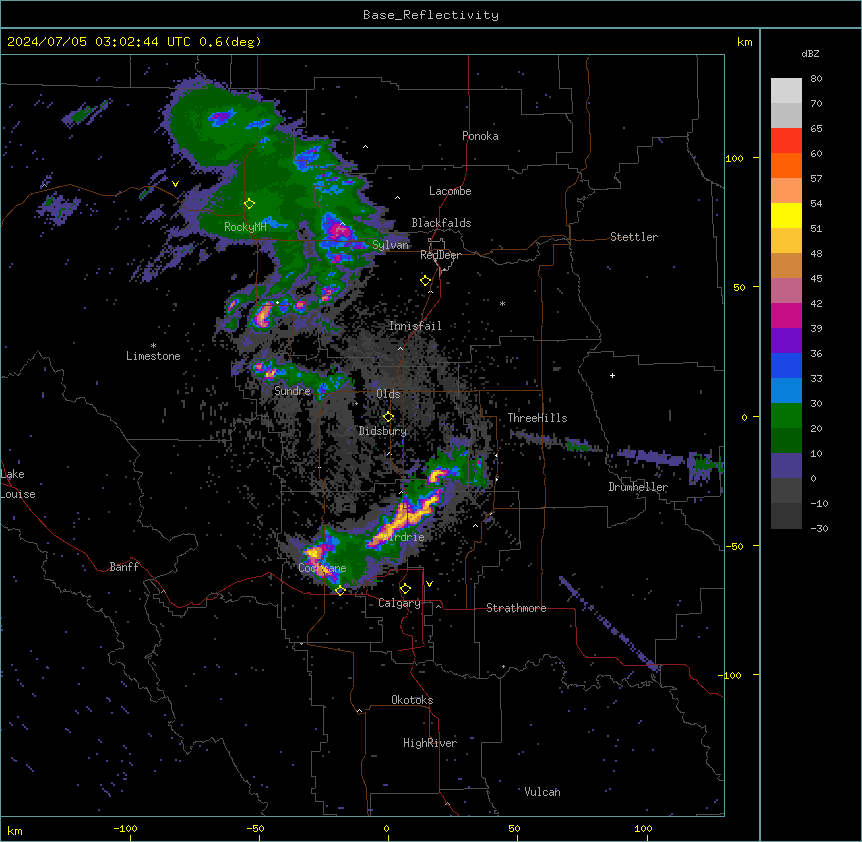Screen dimensions: 862x842
Task: Select the yellow diamond marker below Cochrane
Action: 340,591
